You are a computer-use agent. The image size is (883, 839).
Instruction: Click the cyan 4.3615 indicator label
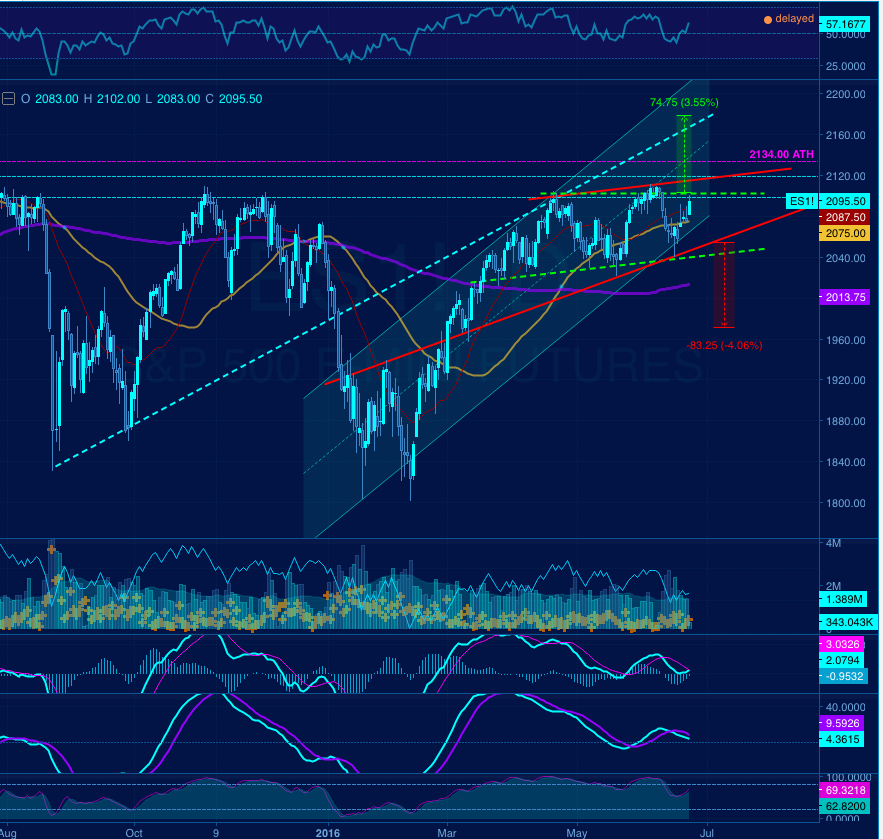tap(842, 739)
